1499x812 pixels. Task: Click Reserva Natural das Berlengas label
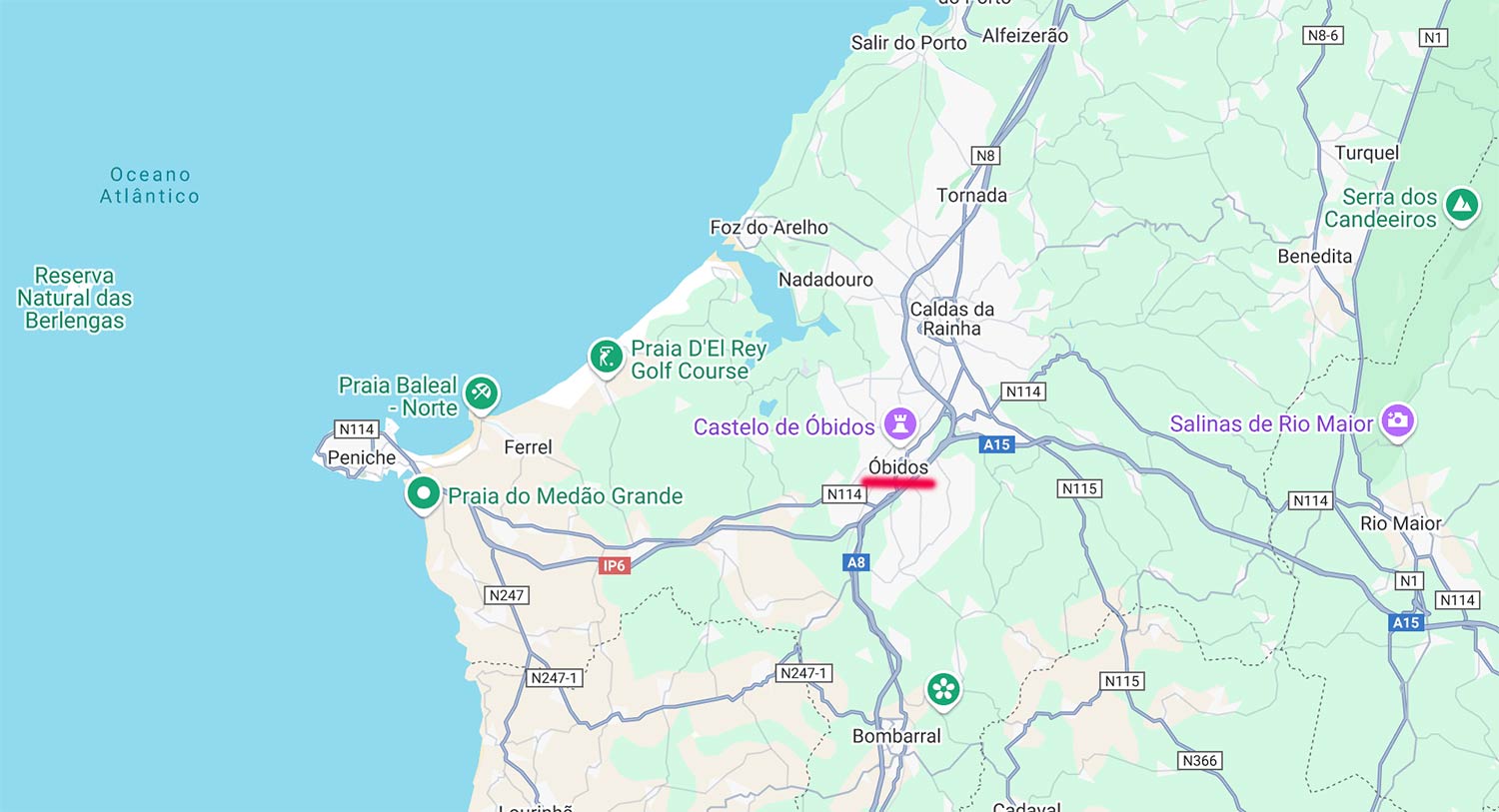tap(75, 298)
